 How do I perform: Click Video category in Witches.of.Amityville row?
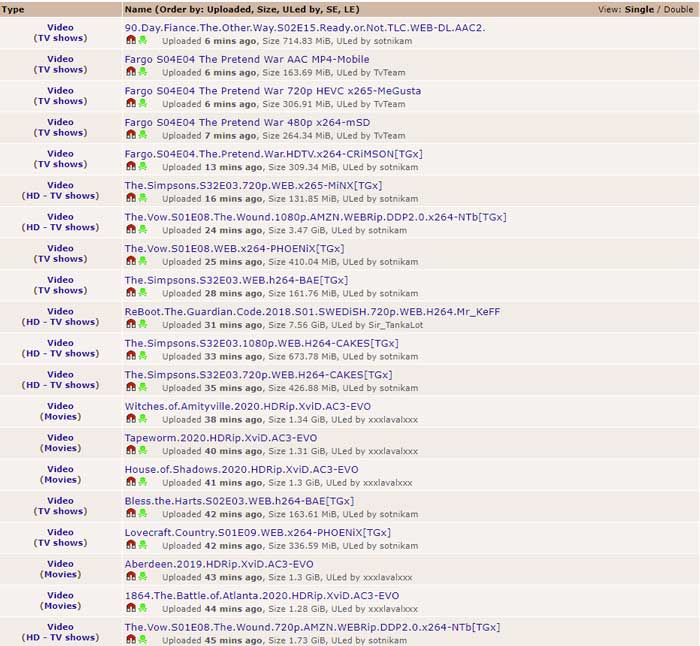[x=60, y=406]
